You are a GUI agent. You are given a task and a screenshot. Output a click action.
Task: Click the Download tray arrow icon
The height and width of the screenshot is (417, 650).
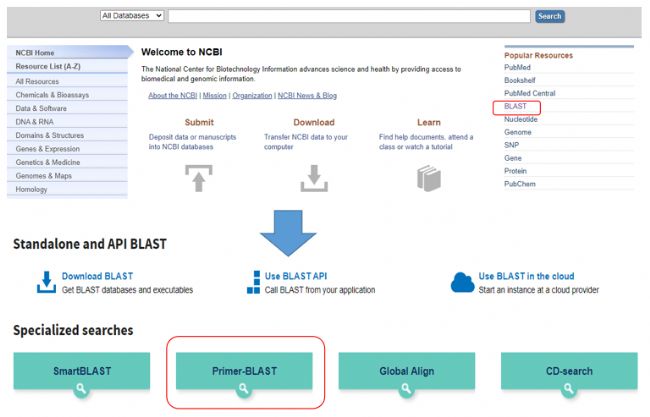tap(314, 178)
